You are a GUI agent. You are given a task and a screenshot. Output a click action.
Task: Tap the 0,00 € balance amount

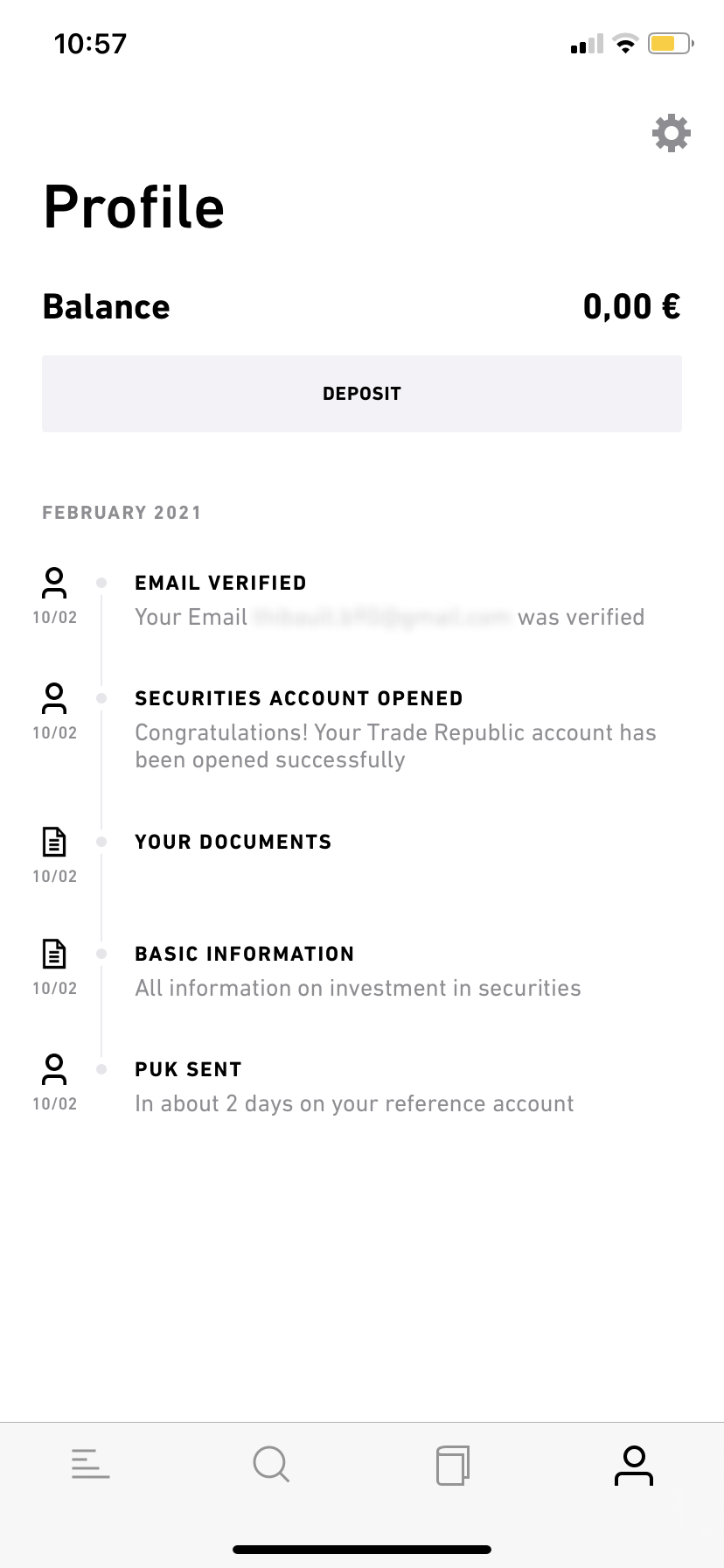tap(631, 307)
